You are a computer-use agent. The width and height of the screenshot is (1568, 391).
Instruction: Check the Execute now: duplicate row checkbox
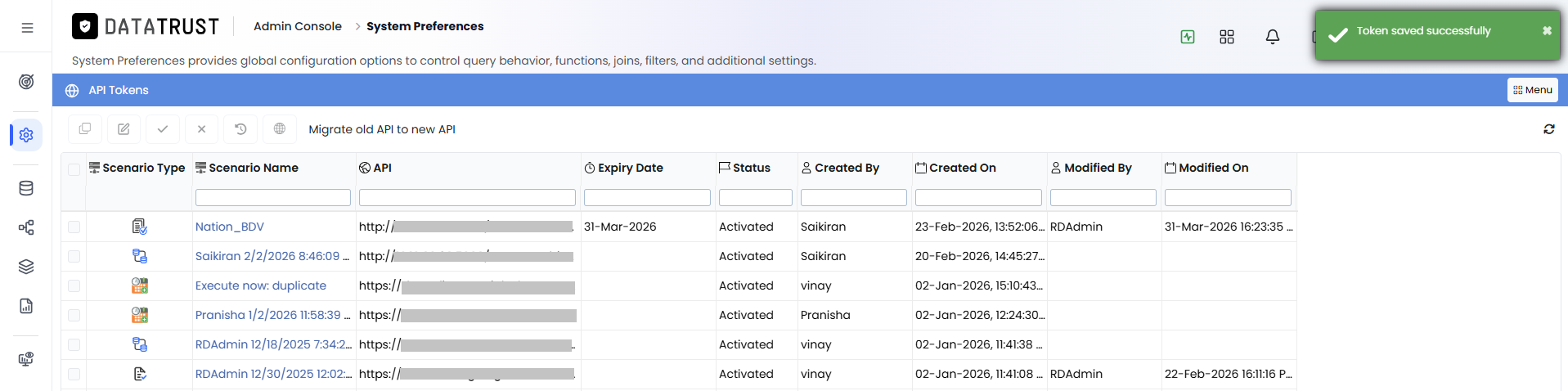point(74,285)
